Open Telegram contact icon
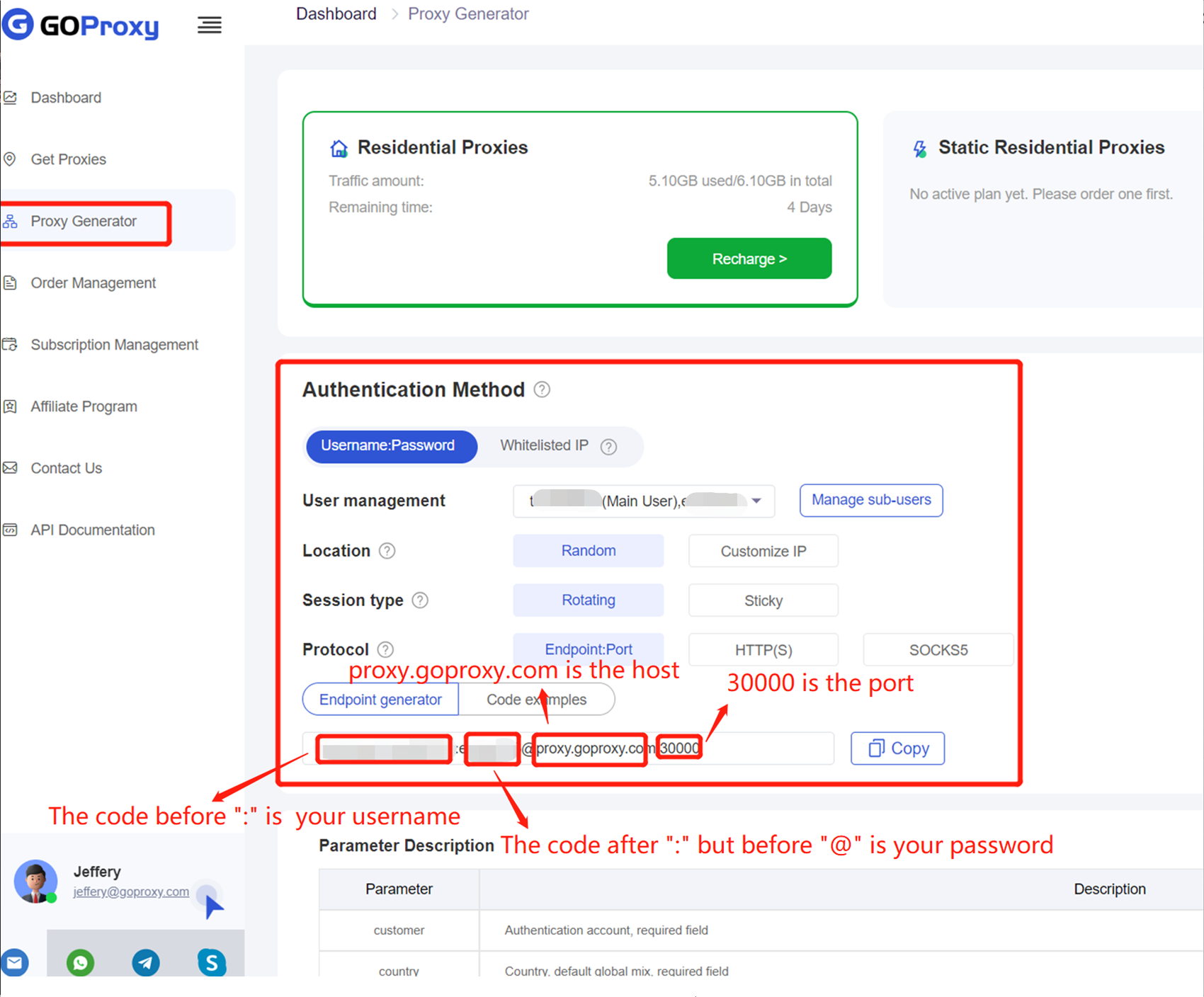This screenshot has height=997, width=1204. click(146, 962)
